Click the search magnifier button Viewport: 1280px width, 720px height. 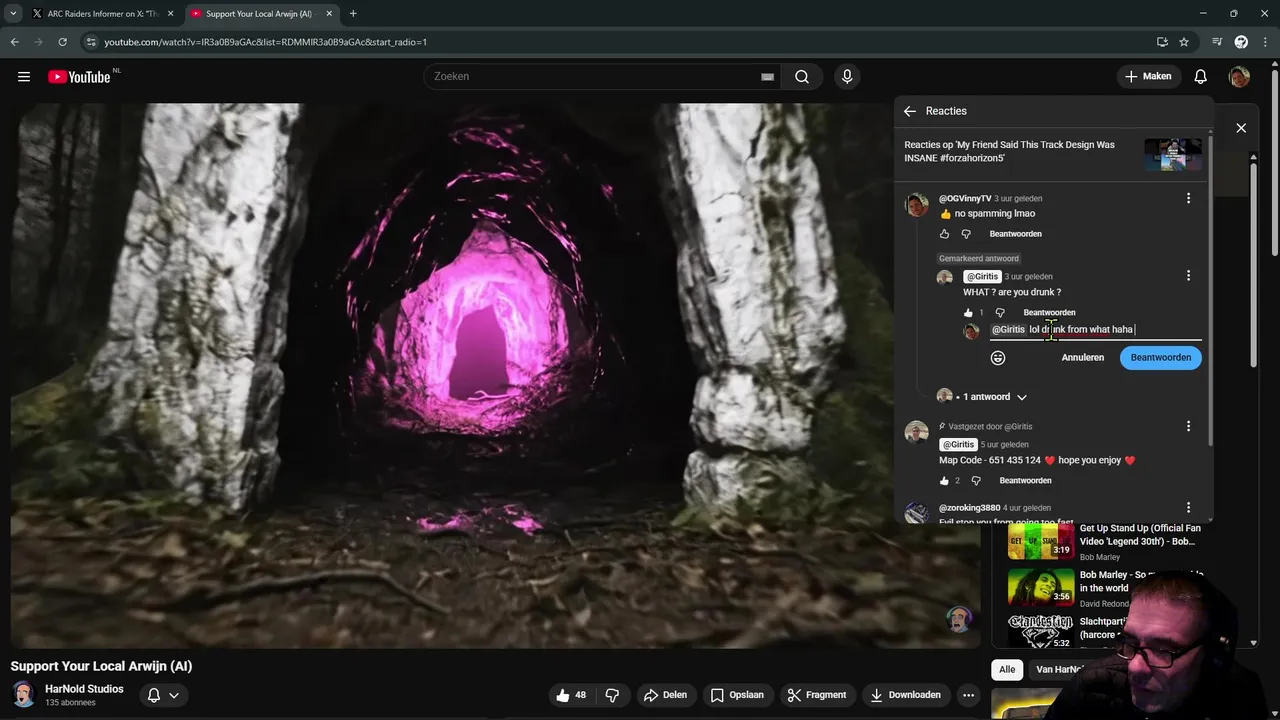(x=802, y=77)
